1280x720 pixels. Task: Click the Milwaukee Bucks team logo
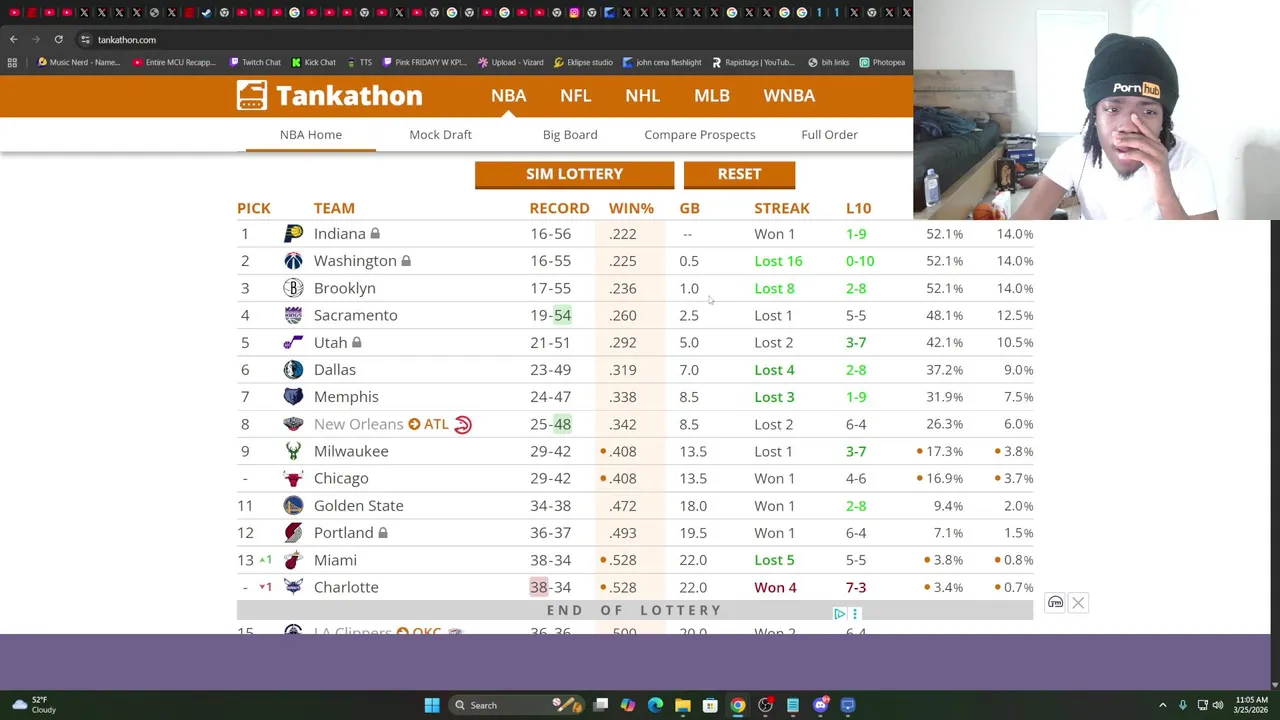click(x=293, y=451)
